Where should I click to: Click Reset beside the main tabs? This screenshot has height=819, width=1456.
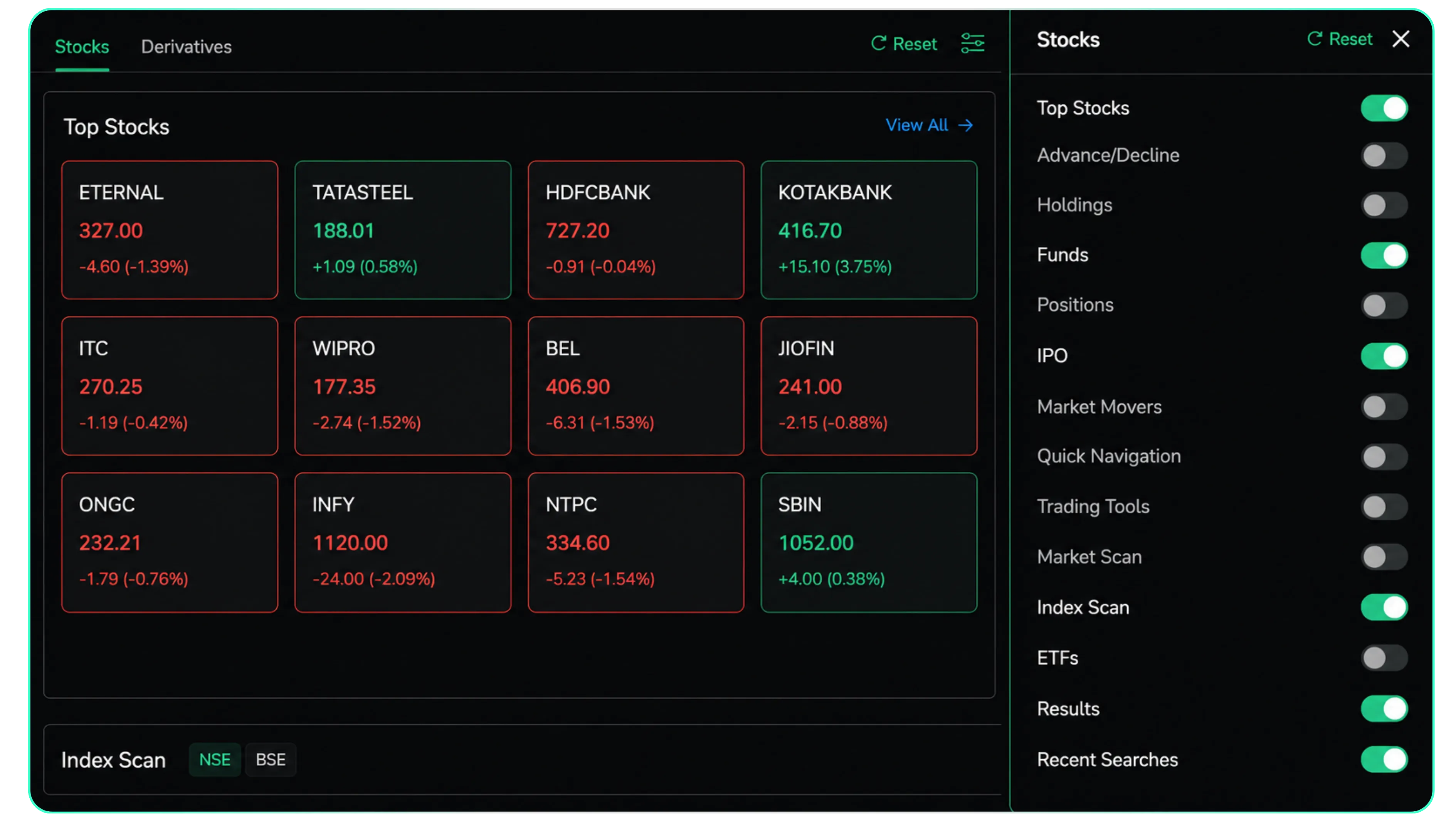[904, 44]
